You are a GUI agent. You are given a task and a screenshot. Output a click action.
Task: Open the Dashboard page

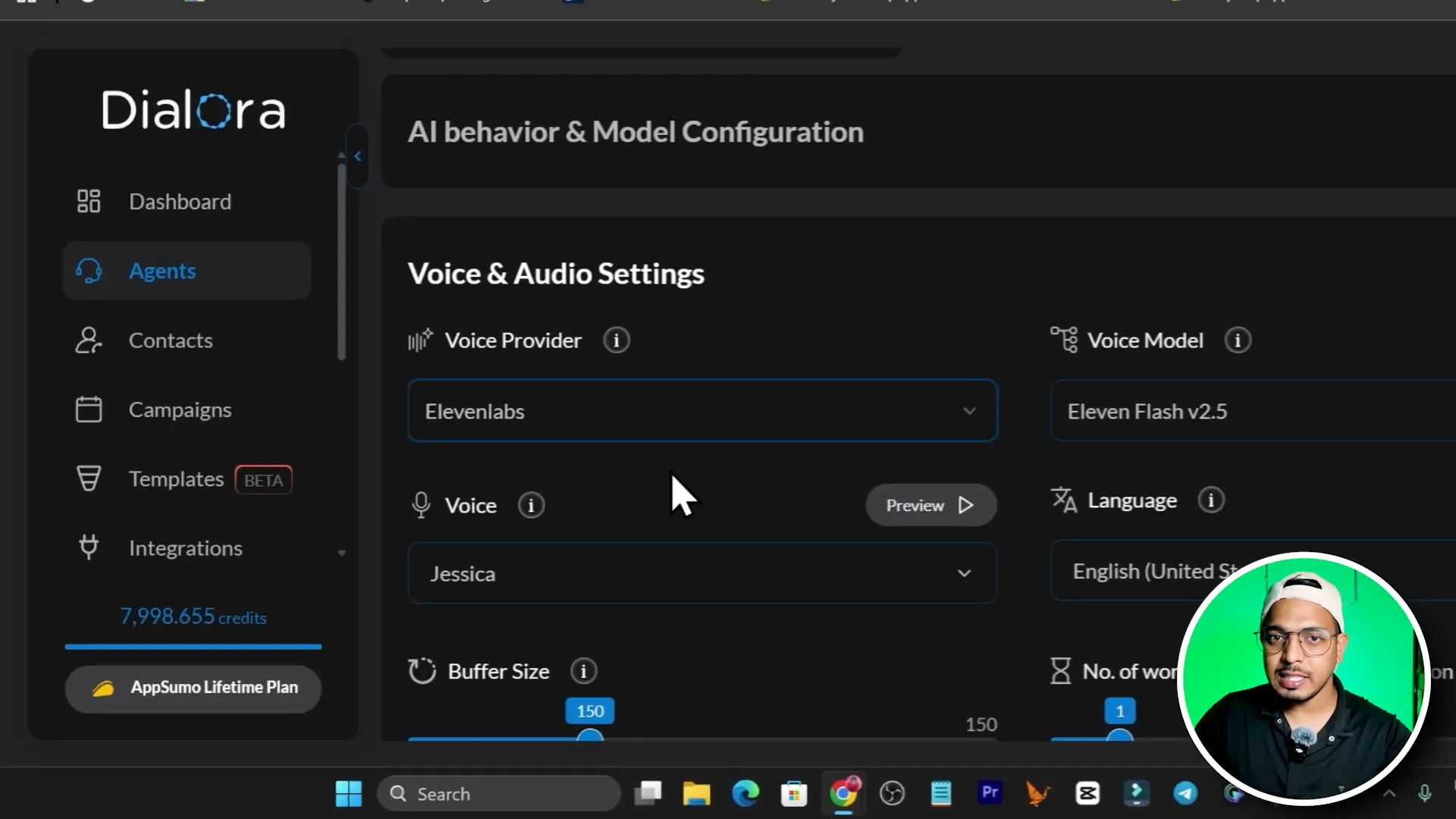click(x=180, y=202)
